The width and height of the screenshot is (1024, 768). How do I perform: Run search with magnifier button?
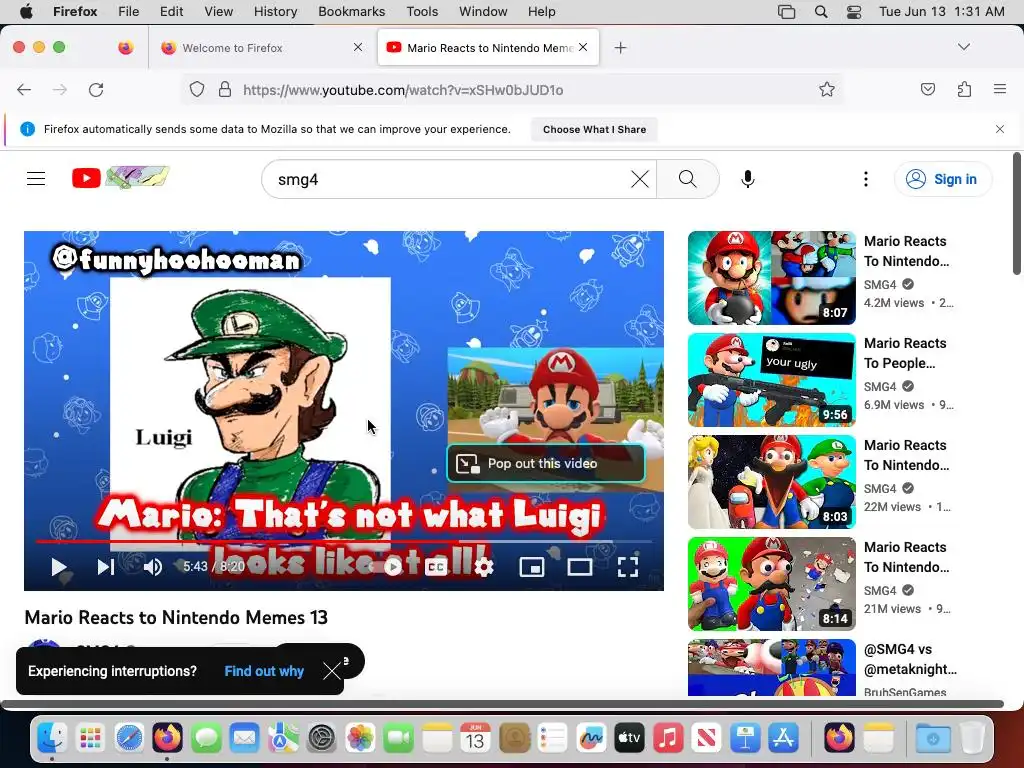pos(688,179)
